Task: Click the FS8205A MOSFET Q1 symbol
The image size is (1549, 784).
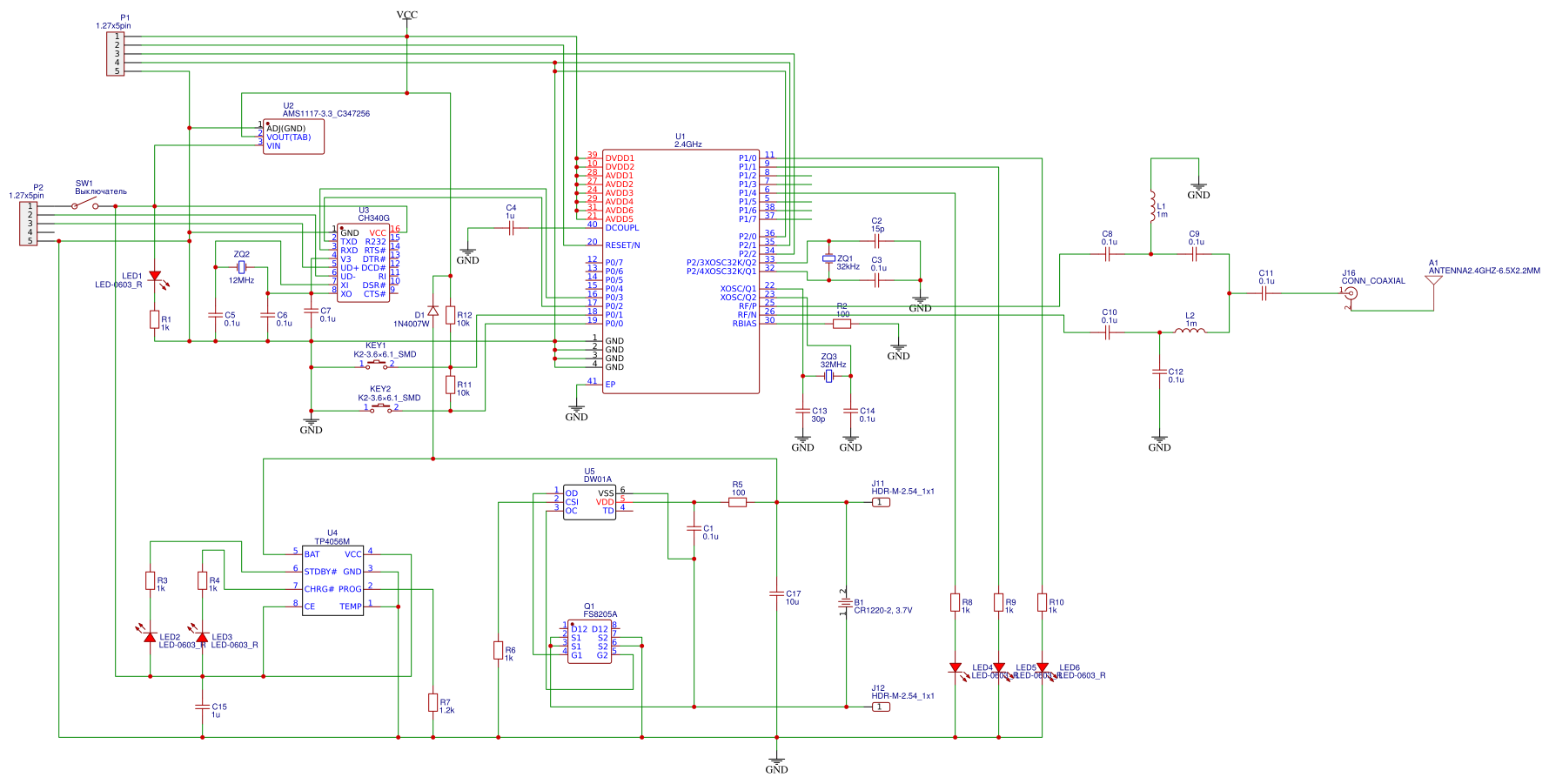Action: [590, 641]
